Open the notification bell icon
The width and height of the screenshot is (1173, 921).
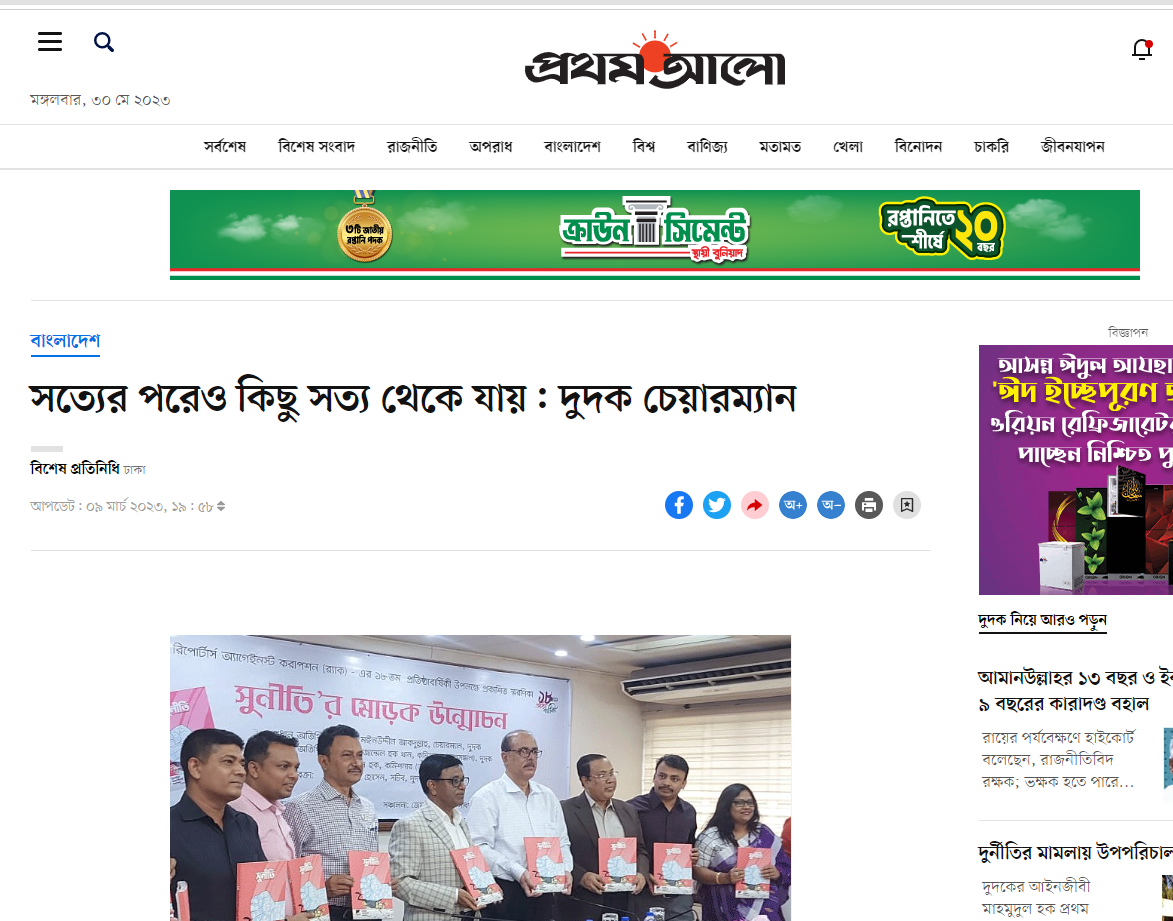point(1142,49)
